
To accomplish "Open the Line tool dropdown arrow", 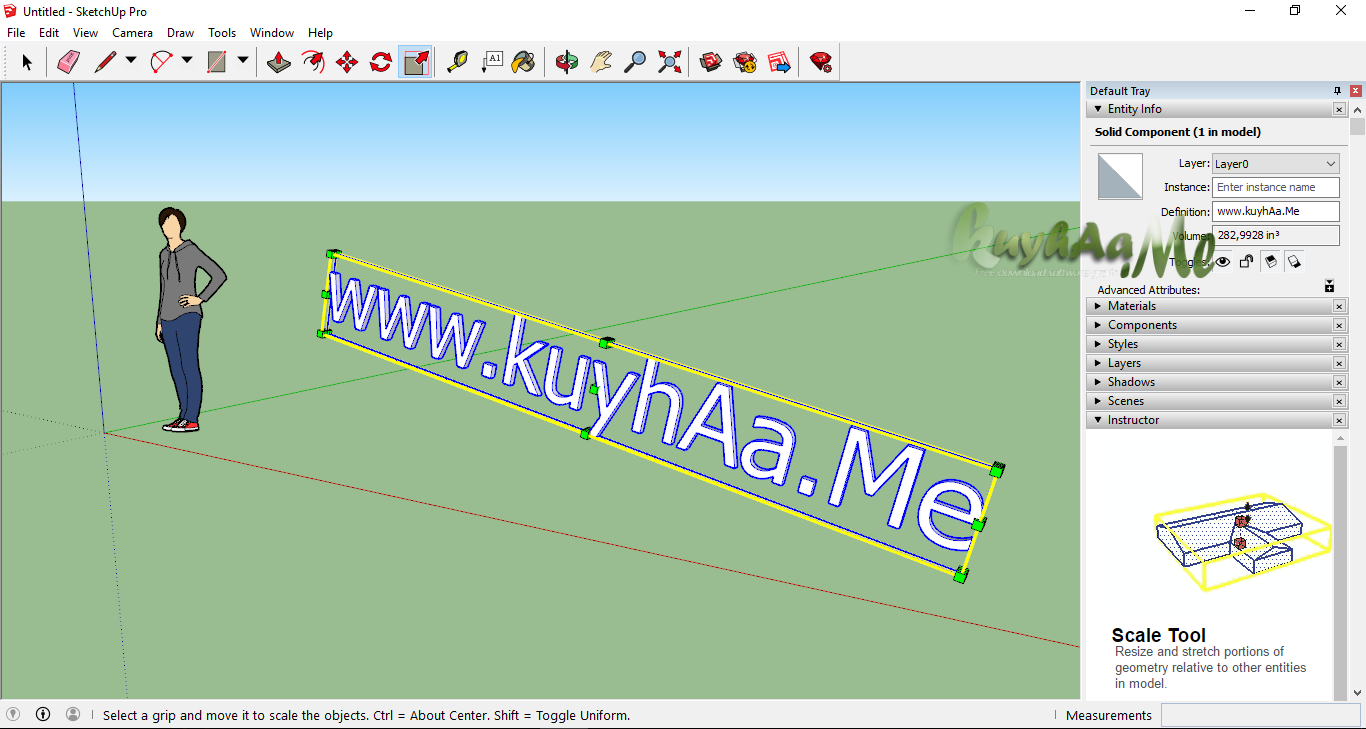I will (x=131, y=61).
